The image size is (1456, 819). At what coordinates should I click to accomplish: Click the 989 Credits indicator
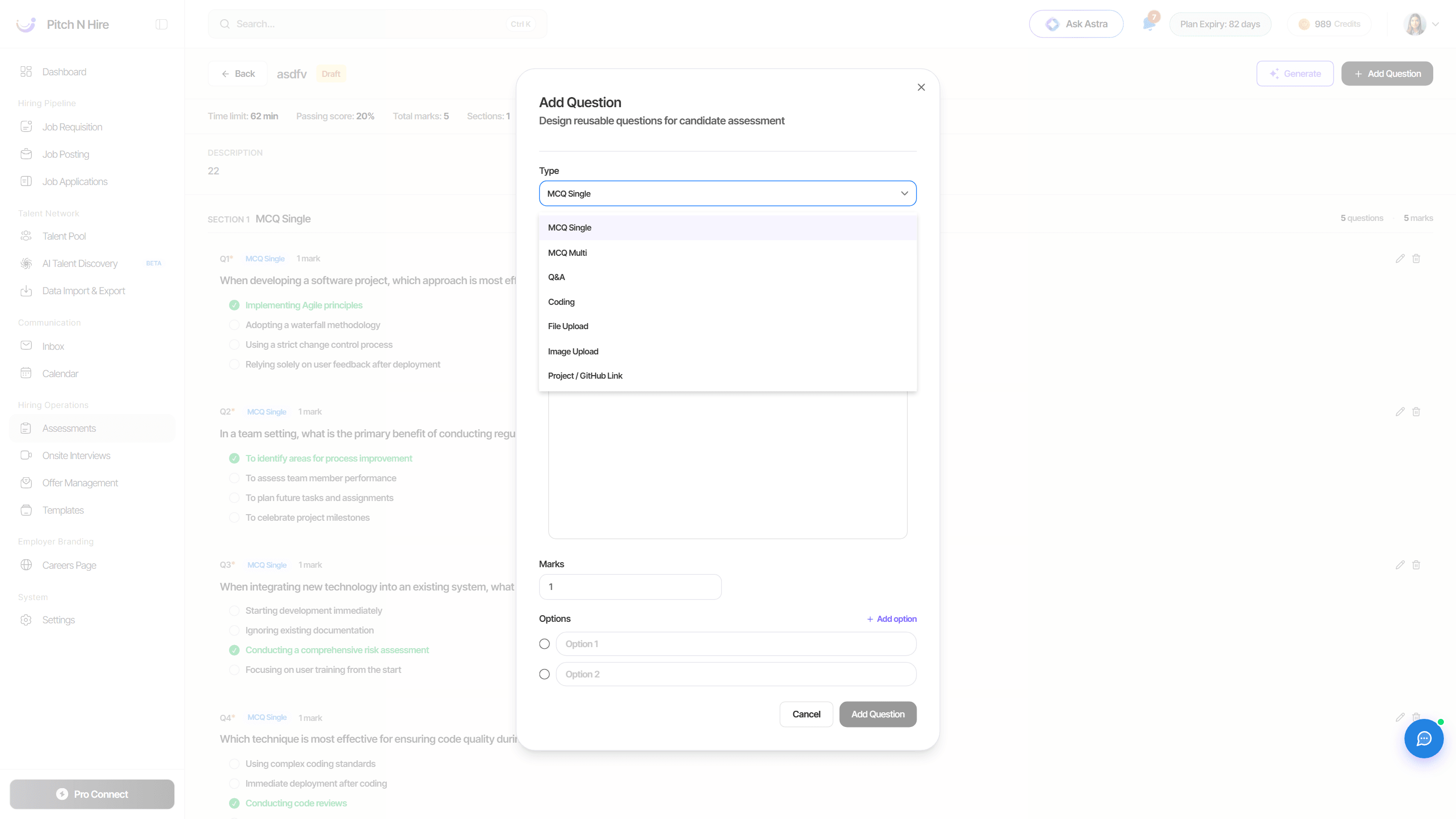pos(1329,24)
